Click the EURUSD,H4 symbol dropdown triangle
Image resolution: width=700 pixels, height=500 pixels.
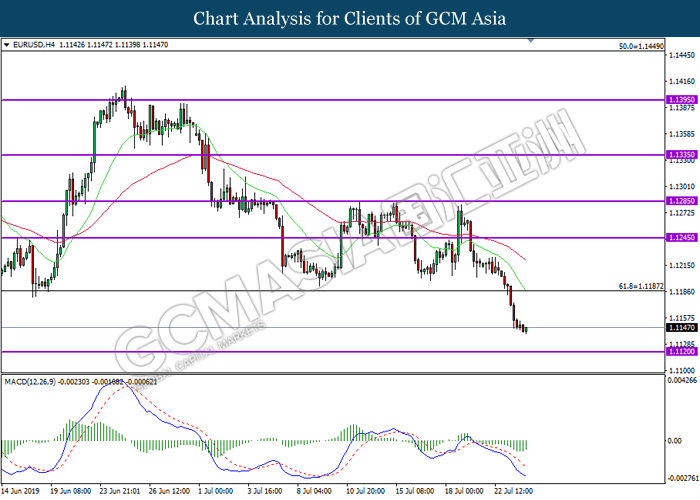pos(6,45)
